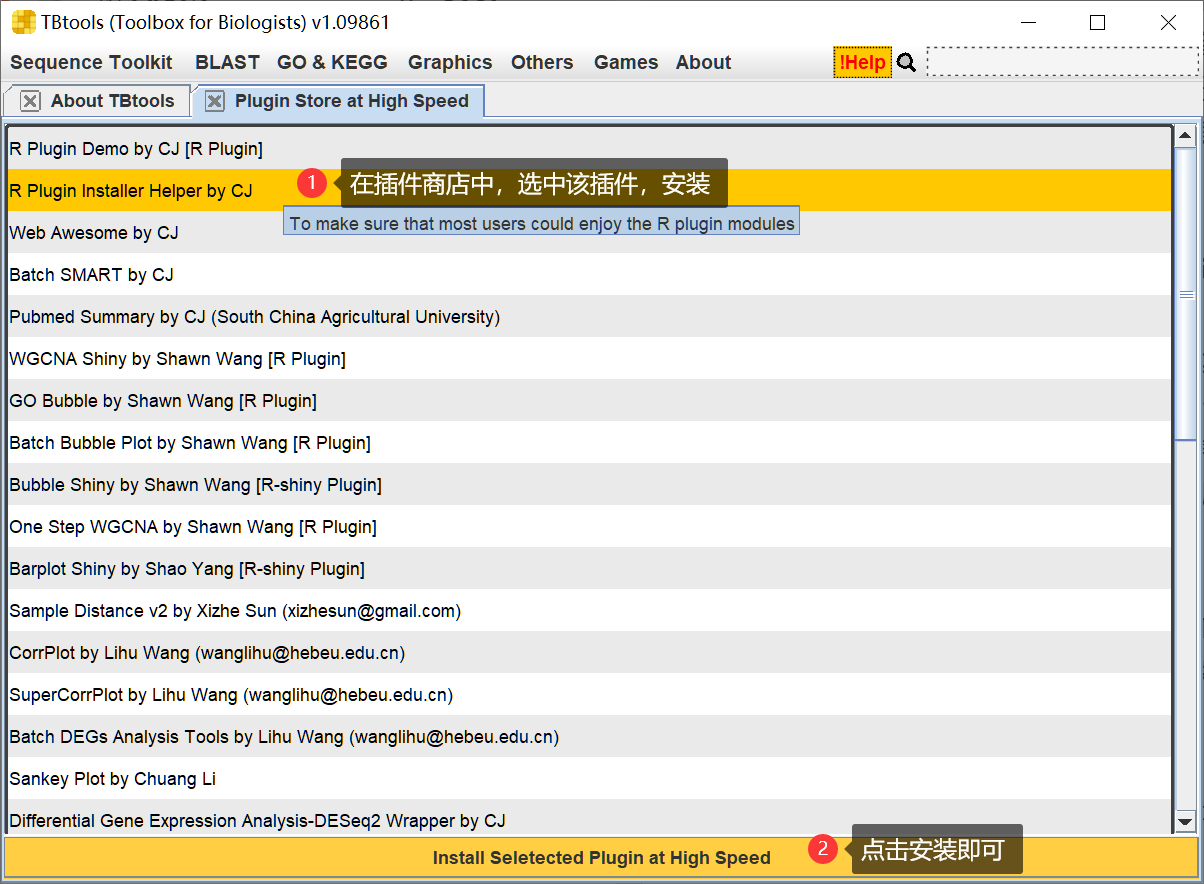Maximize the TBtools window
Screen dimensions: 1204x884
click(x=1098, y=22)
